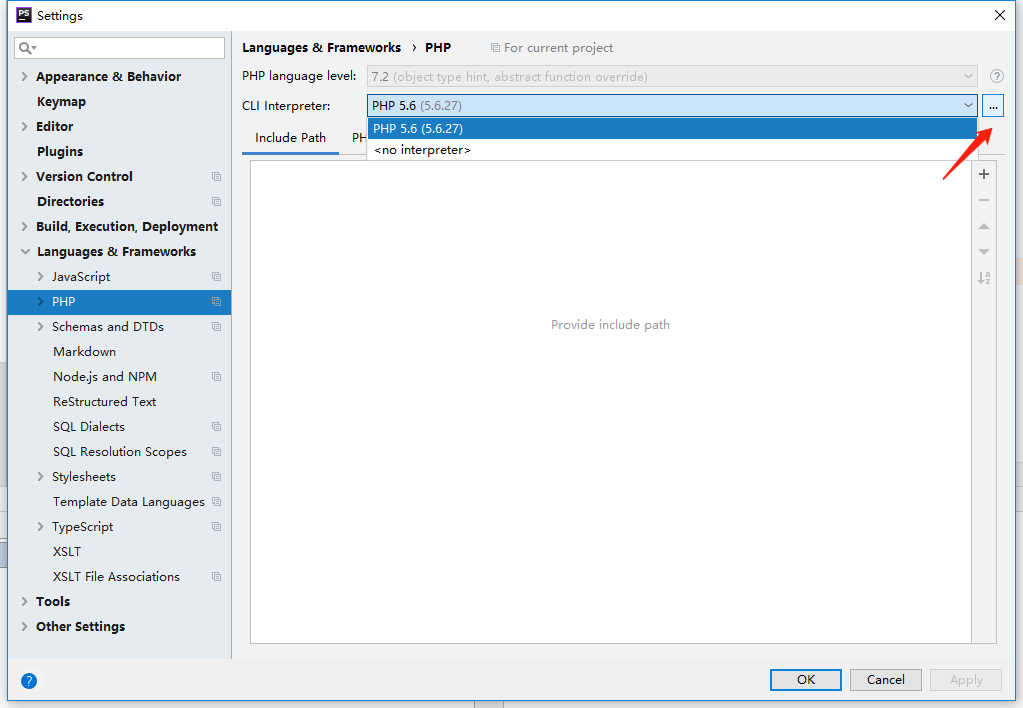This screenshot has height=708, width=1023.
Task: Click project-level icon next to Version Control
Action: pyautogui.click(x=217, y=177)
